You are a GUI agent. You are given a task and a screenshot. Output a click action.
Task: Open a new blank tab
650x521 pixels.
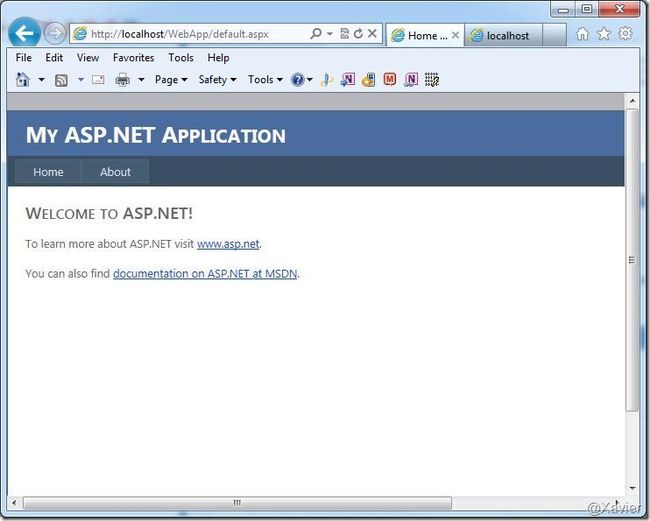[x=554, y=35]
